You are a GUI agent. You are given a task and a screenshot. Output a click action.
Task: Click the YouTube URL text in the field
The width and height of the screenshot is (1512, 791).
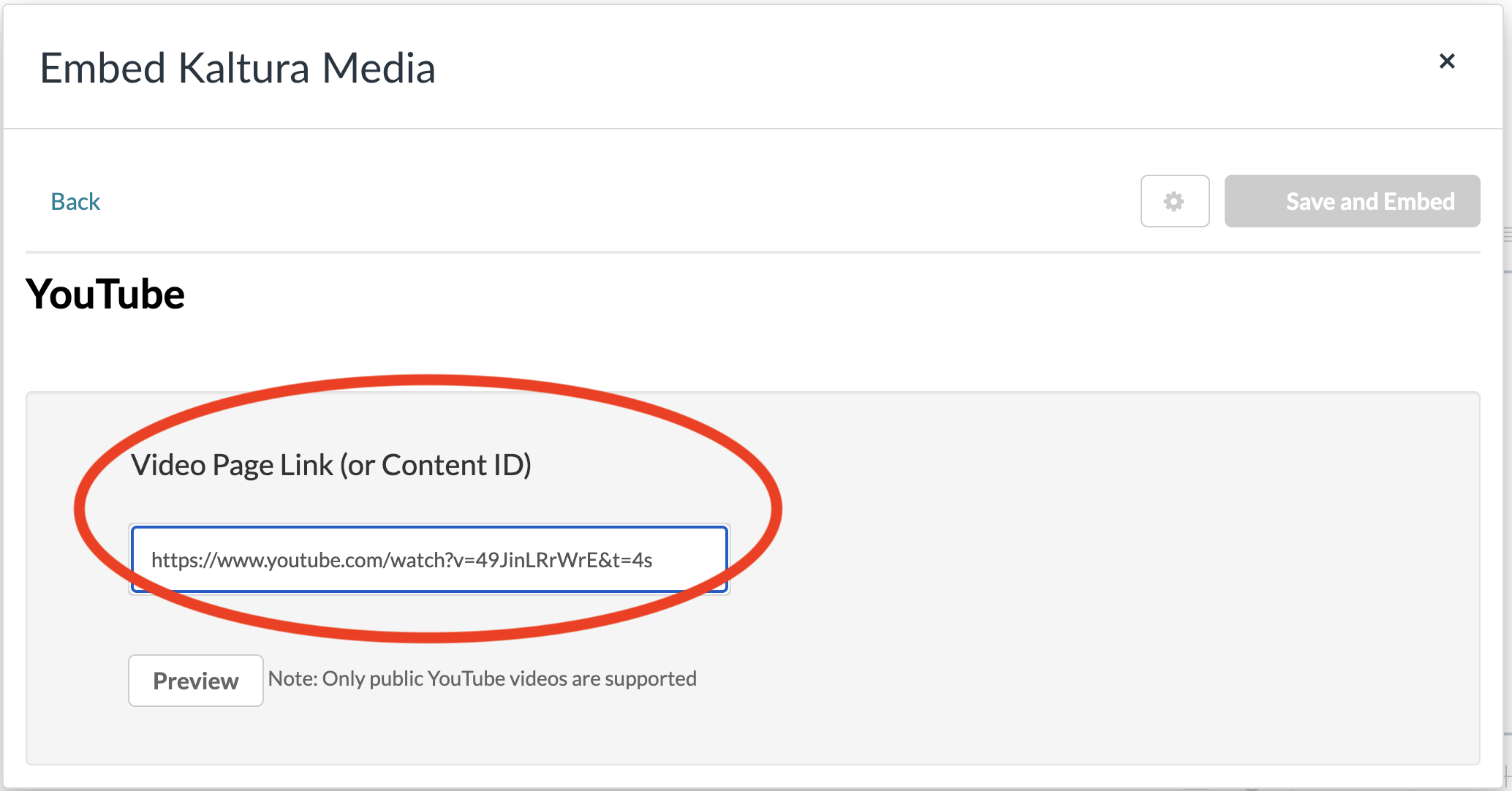point(401,560)
